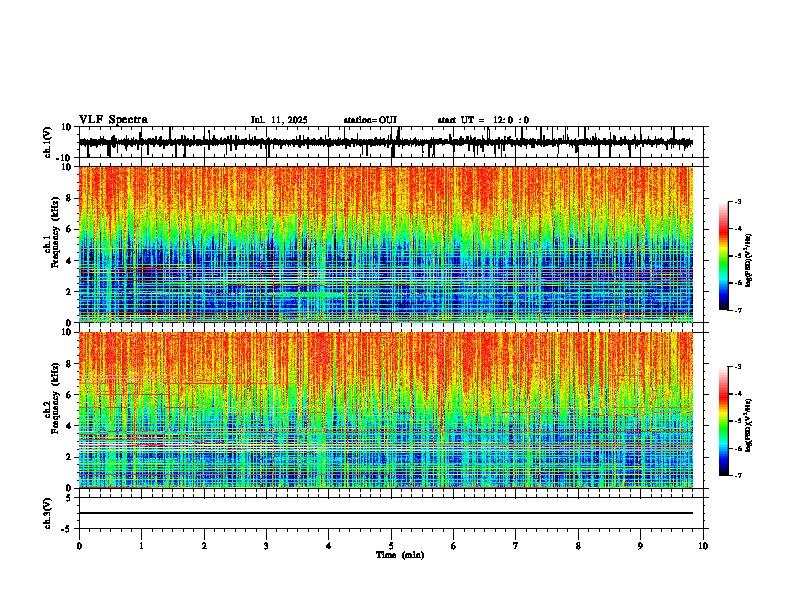Click the flat ch.3 voltage line

tap(385, 513)
